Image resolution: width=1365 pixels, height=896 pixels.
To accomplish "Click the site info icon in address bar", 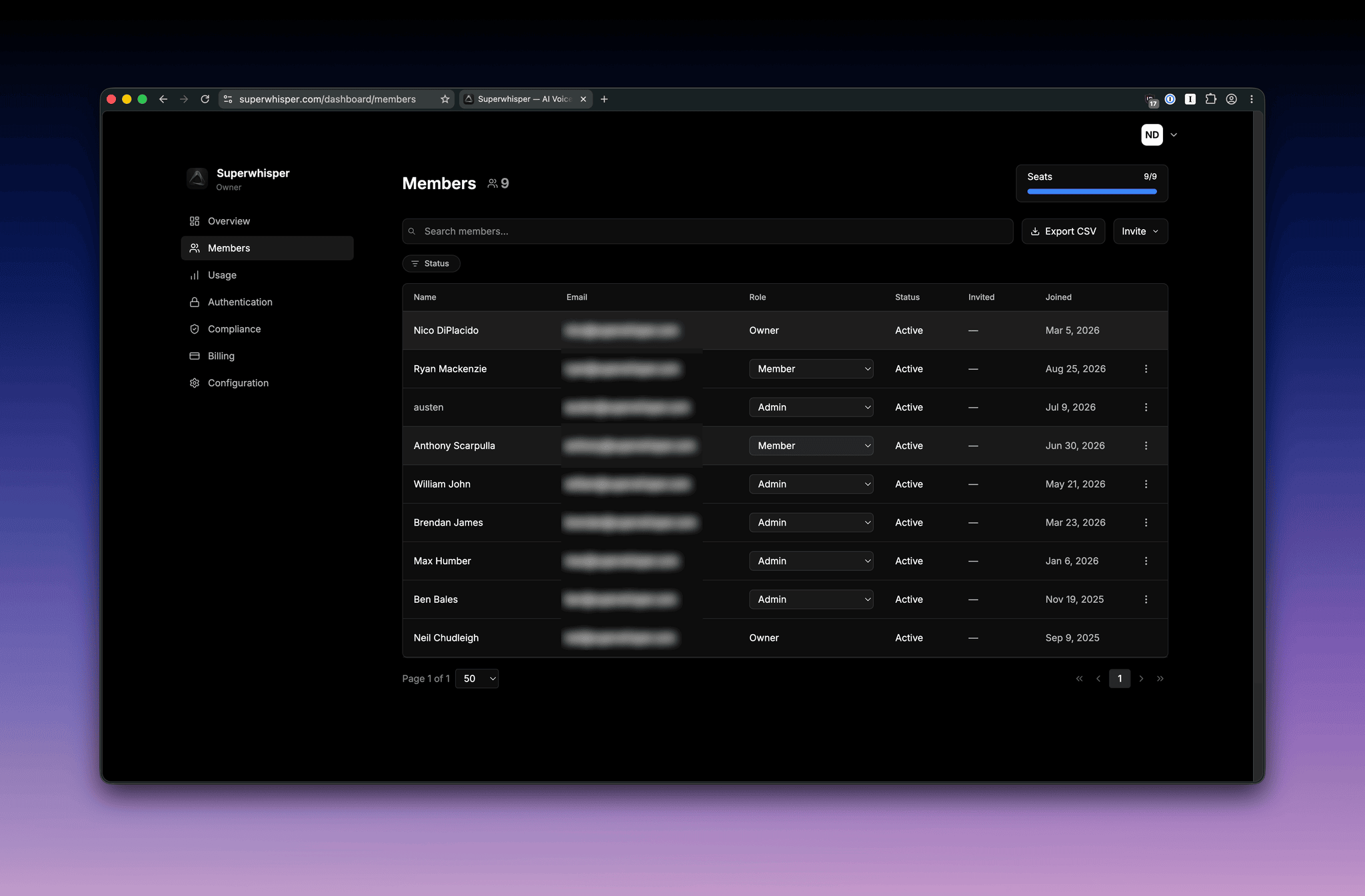I will click(x=228, y=99).
